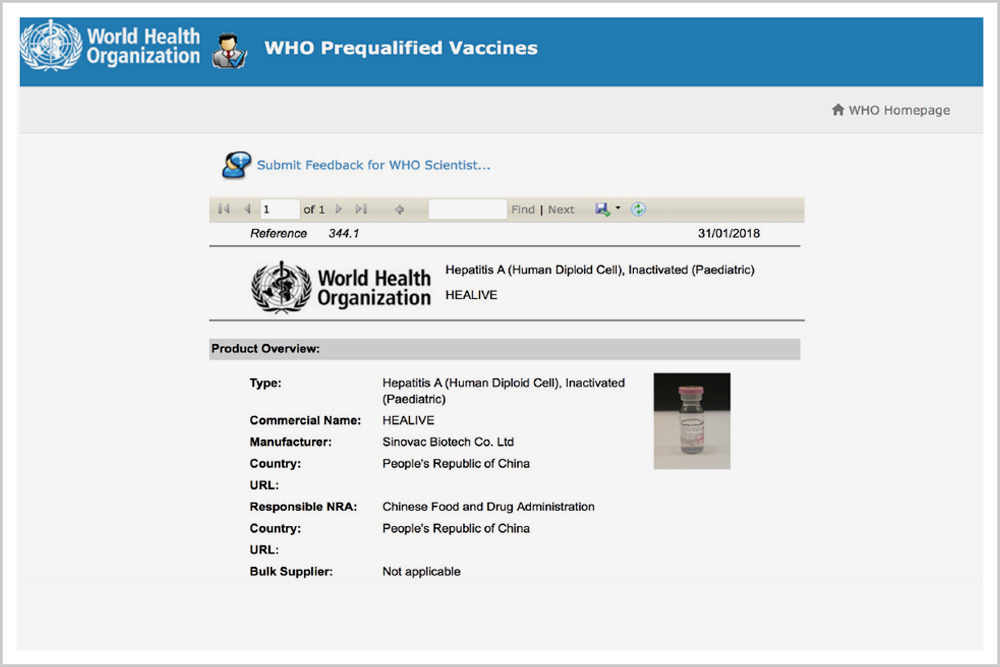The image size is (1000, 667).
Task: Click the HEALIVE commercial name value
Action: pos(408,420)
